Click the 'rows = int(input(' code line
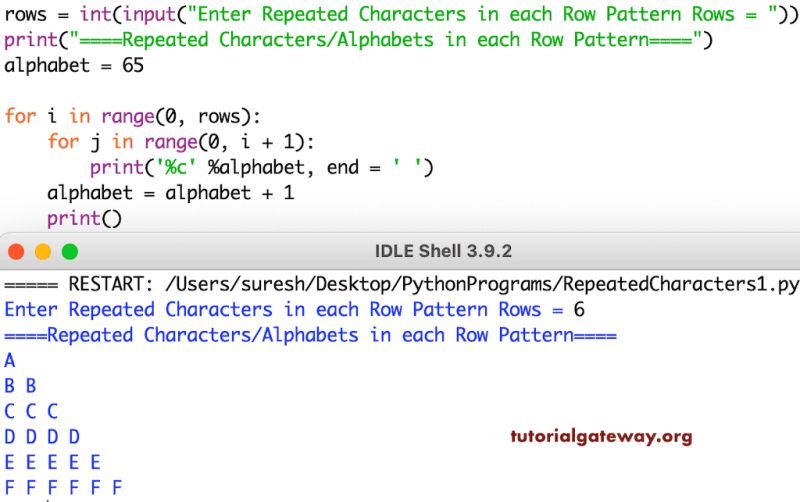 [x=400, y=14]
